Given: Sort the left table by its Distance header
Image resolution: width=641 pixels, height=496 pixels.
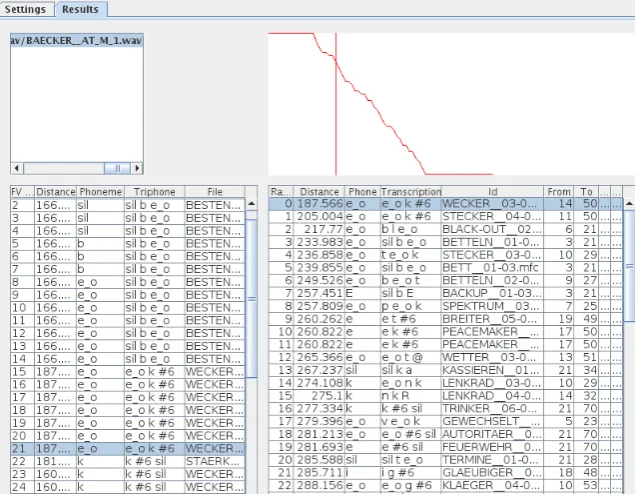Looking at the screenshot, I should click(56, 192).
